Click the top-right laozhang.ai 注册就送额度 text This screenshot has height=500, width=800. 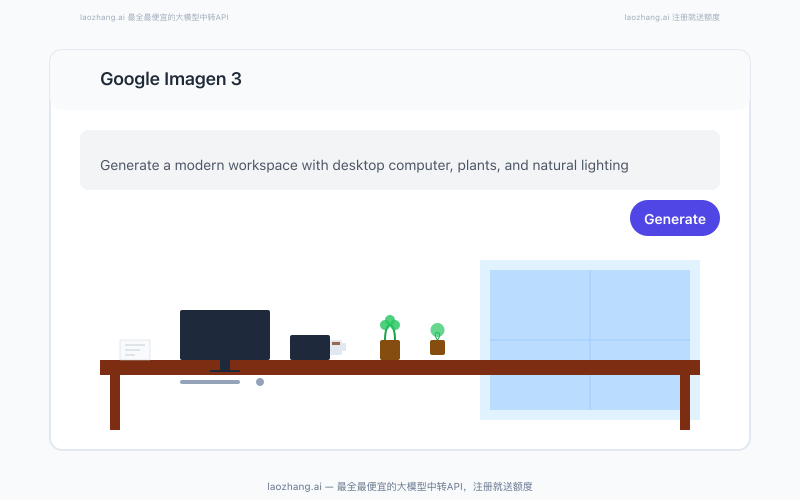click(x=672, y=17)
